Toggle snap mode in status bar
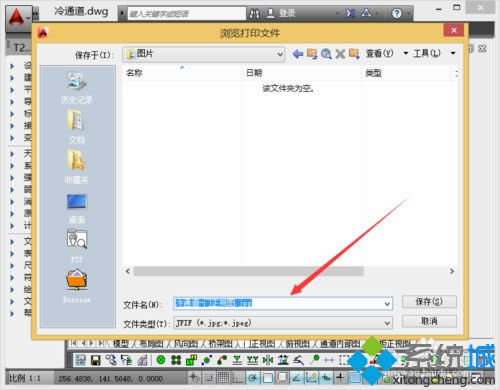 (209, 378)
